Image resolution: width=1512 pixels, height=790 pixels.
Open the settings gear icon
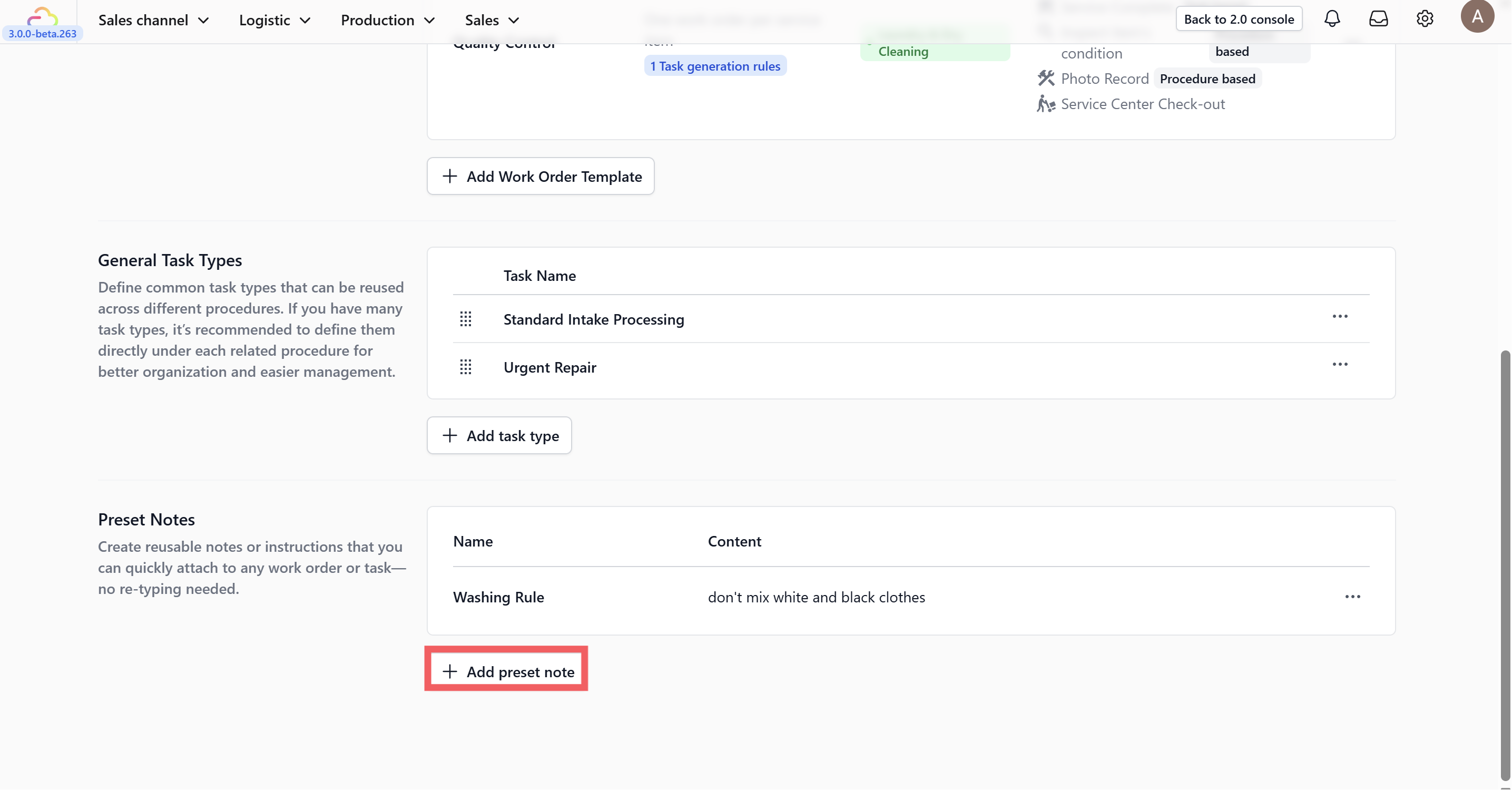pos(1425,19)
